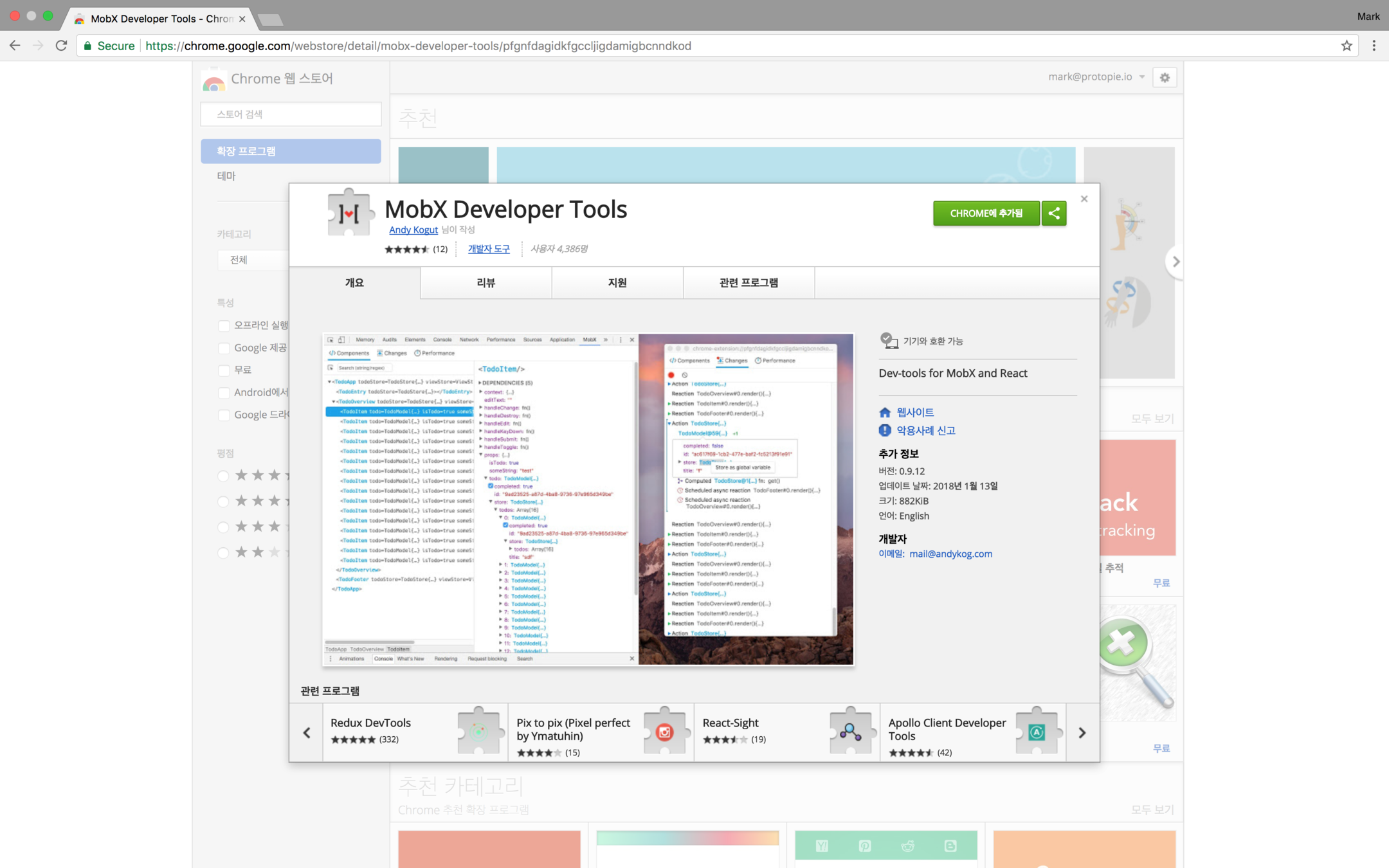
Task: Click the React-Sight extension icon
Action: coord(850,732)
